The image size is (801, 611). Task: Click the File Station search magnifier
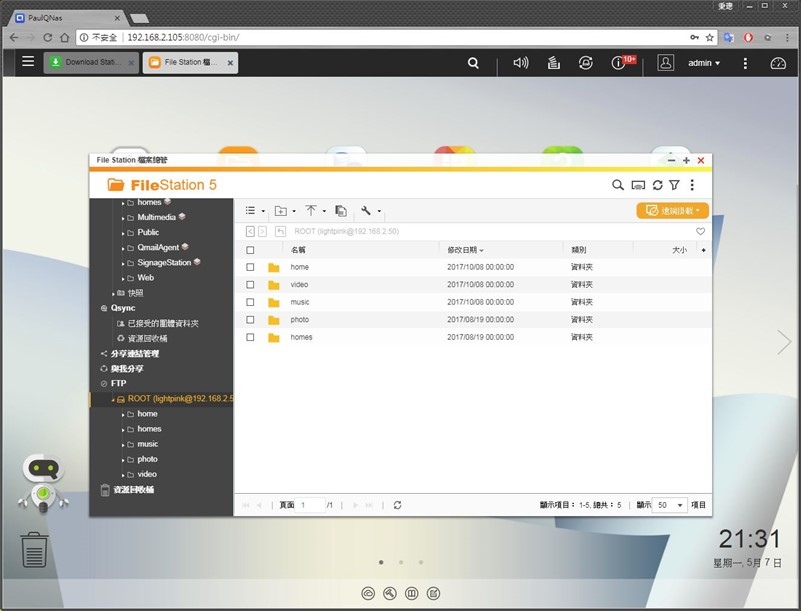pyautogui.click(x=618, y=185)
